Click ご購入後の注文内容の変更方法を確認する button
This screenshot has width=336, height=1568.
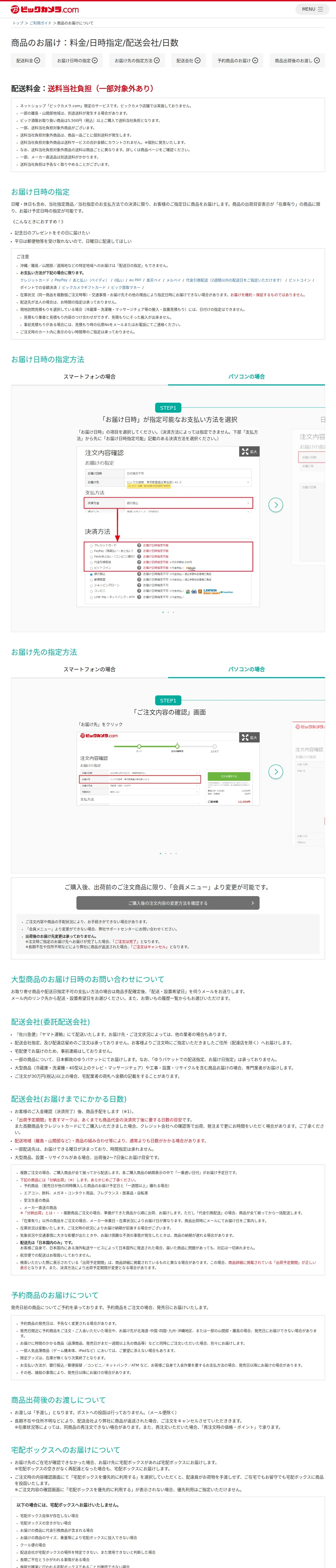pos(168,903)
